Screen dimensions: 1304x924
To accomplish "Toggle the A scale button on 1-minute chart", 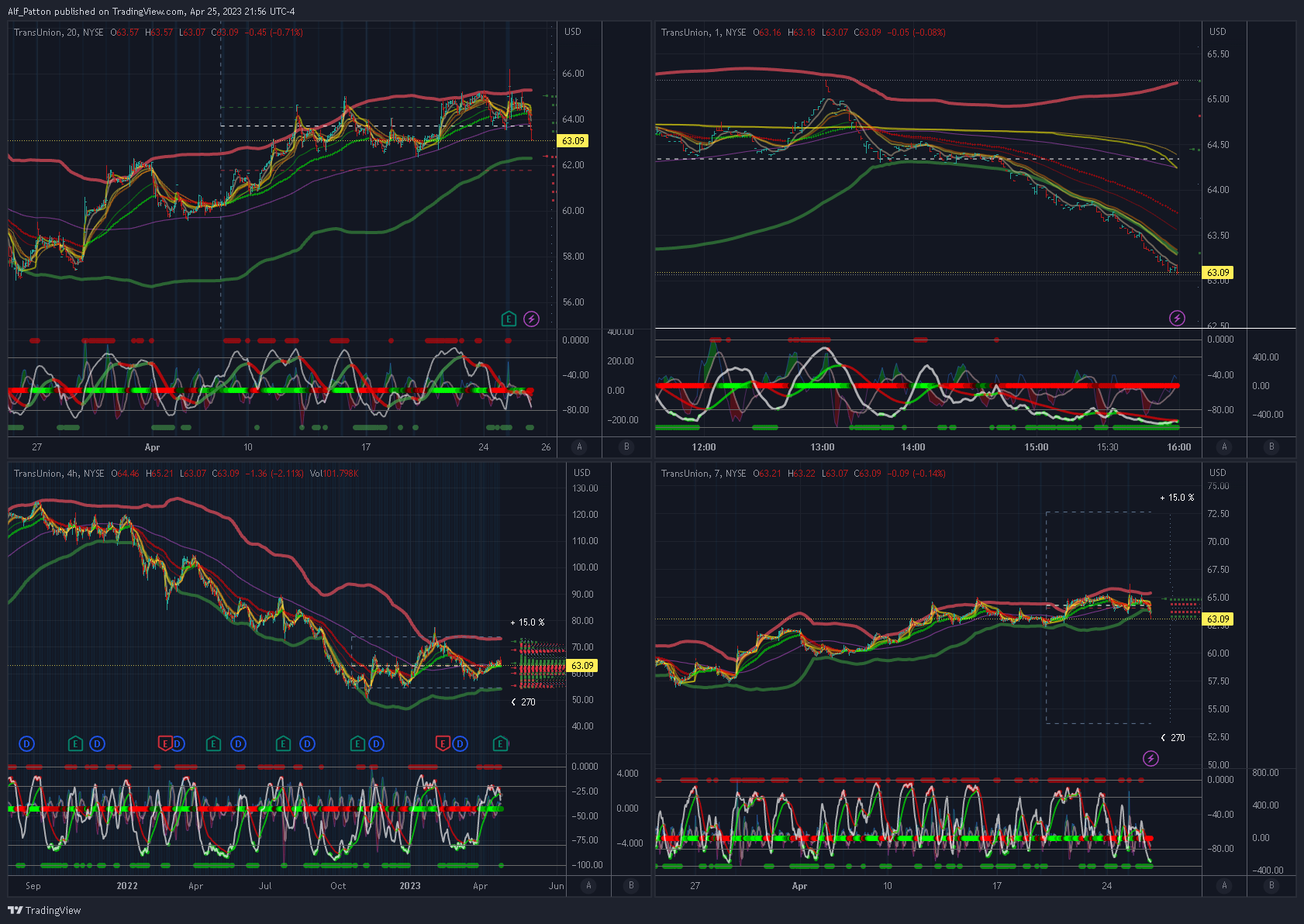I will [x=1224, y=446].
